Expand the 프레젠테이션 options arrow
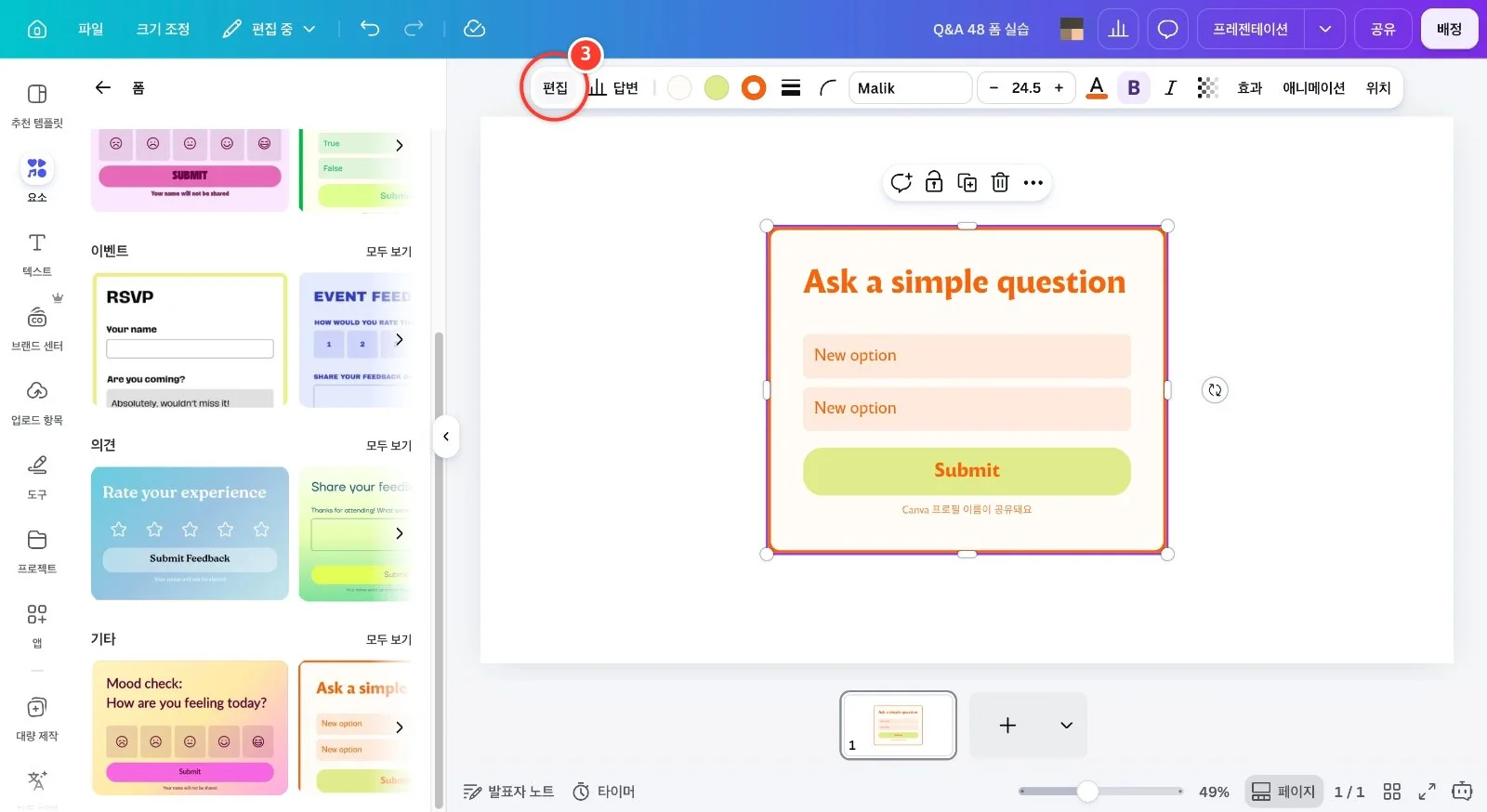The height and width of the screenshot is (812, 1487). point(1324,29)
